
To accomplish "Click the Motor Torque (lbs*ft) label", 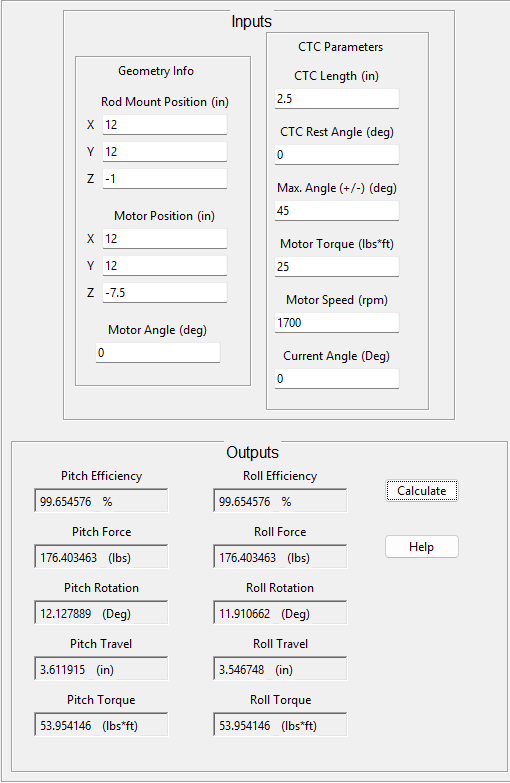I will coord(337,244).
